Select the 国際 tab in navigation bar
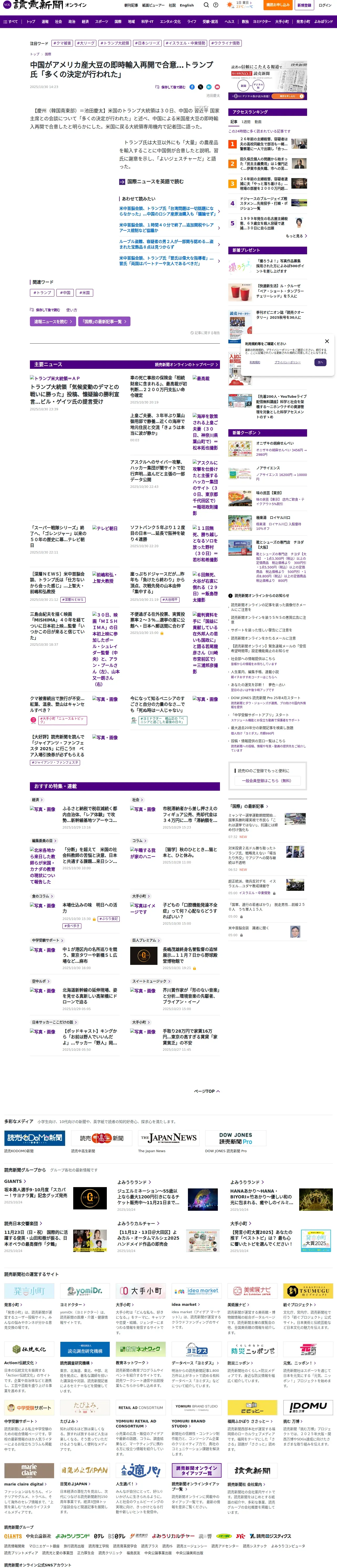Viewport: 337px width, 1568px height. tap(118, 21)
